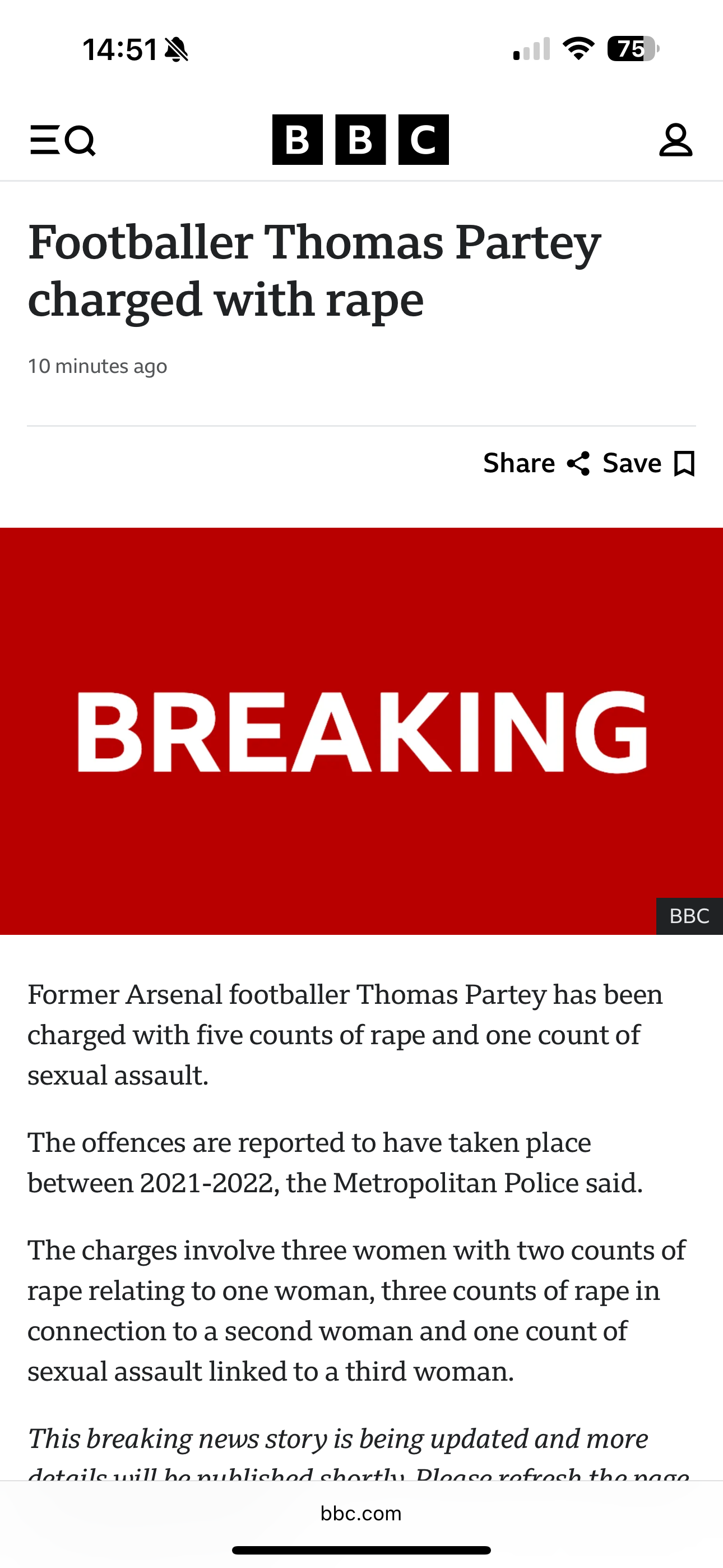Tap the Save bookmark icon
The width and height of the screenshot is (723, 1568).
685,464
